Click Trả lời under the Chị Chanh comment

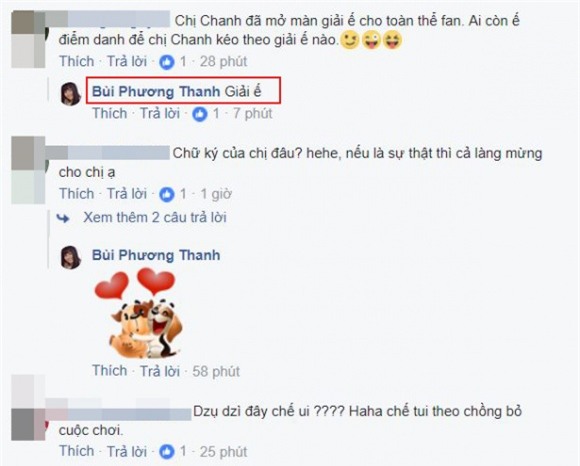pos(127,61)
